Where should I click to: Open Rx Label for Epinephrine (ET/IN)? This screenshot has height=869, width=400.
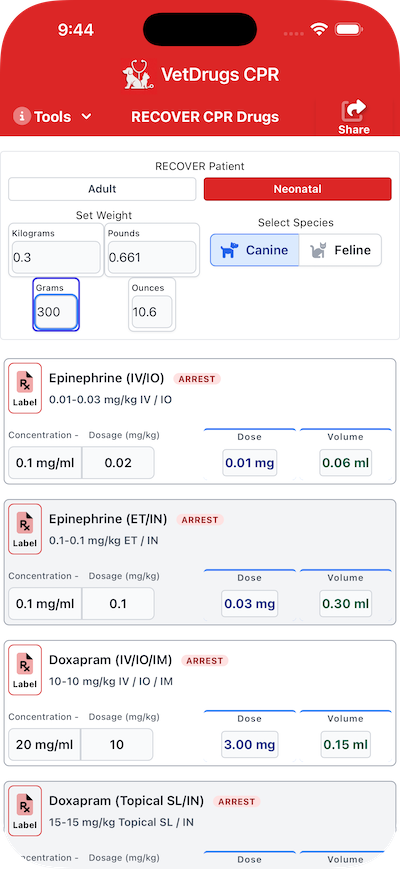(25, 529)
